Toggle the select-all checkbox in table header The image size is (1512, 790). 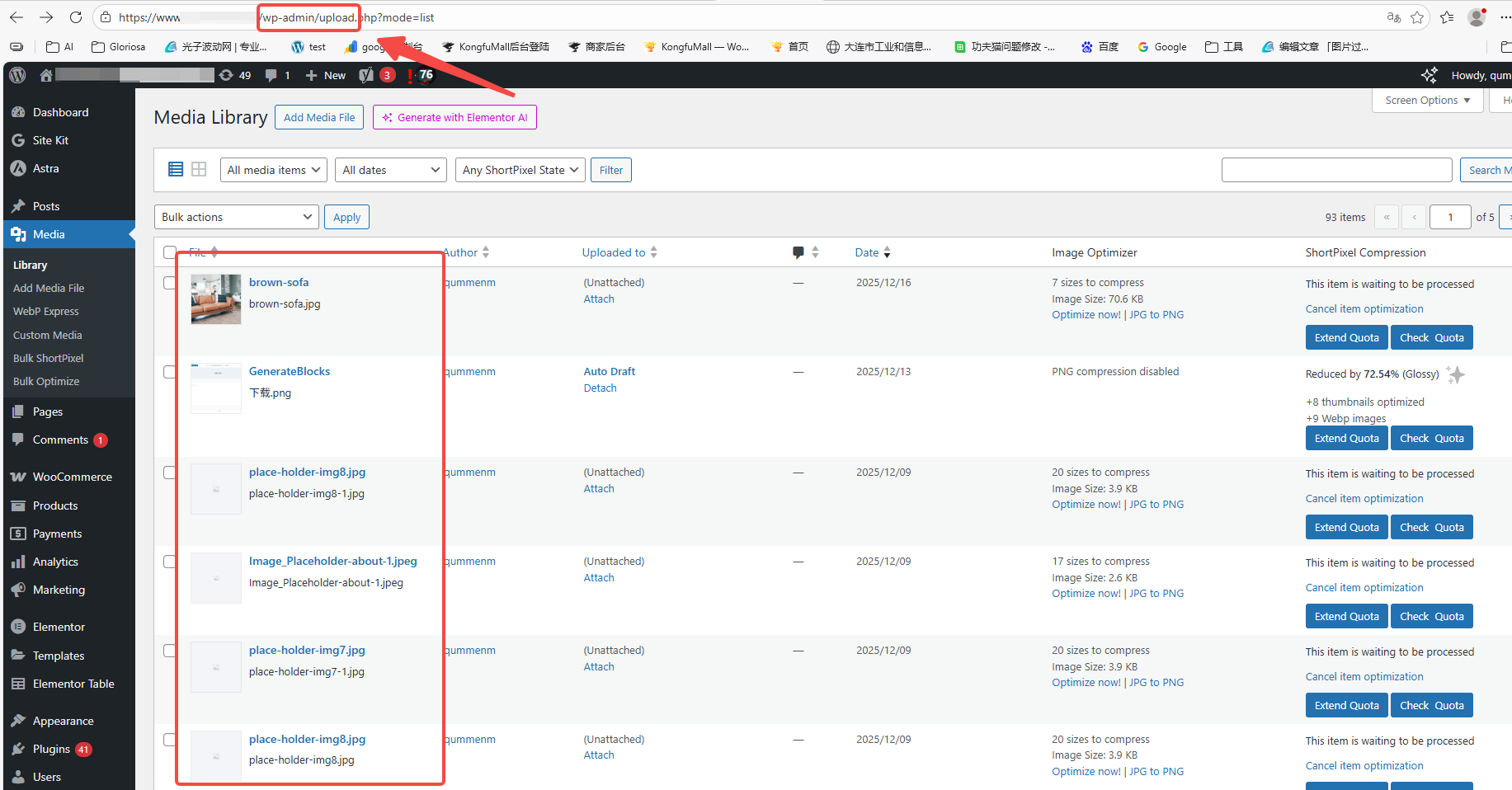pyautogui.click(x=170, y=252)
